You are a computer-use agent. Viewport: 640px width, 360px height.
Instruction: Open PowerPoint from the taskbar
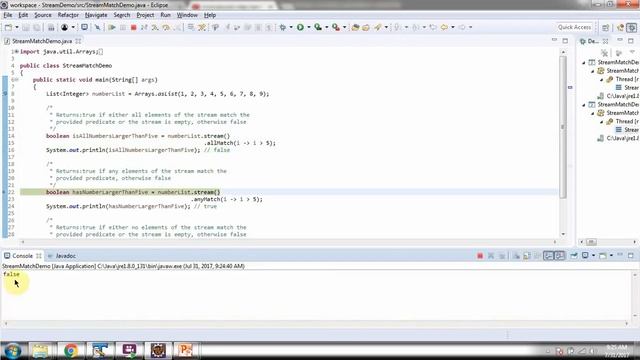click(x=185, y=351)
